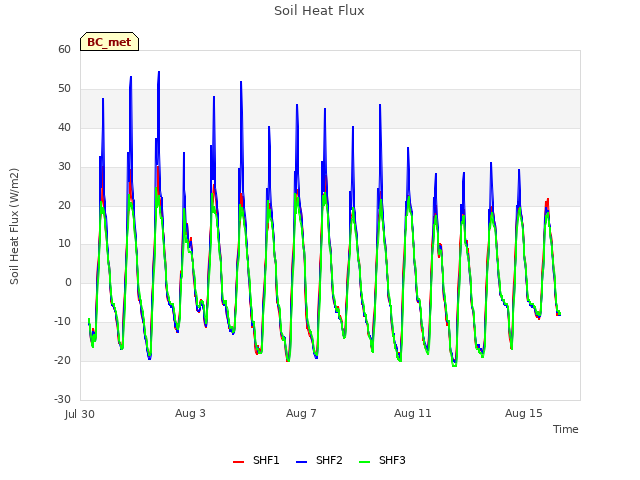
Task: Click the 'Jul 30' x-axis tick label
Action: coord(80,414)
